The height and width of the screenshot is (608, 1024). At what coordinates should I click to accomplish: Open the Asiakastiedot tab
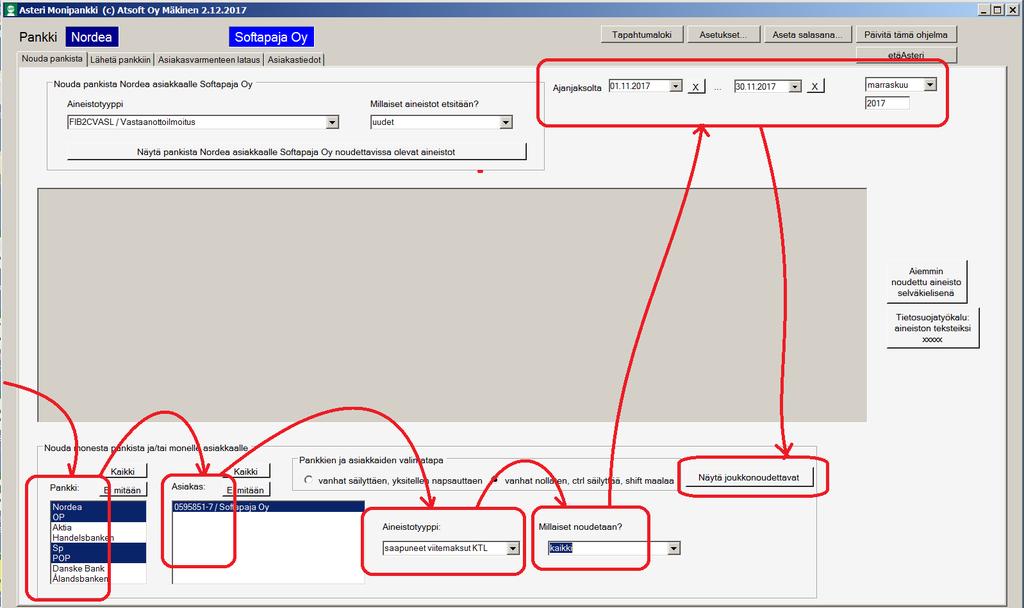[294, 59]
